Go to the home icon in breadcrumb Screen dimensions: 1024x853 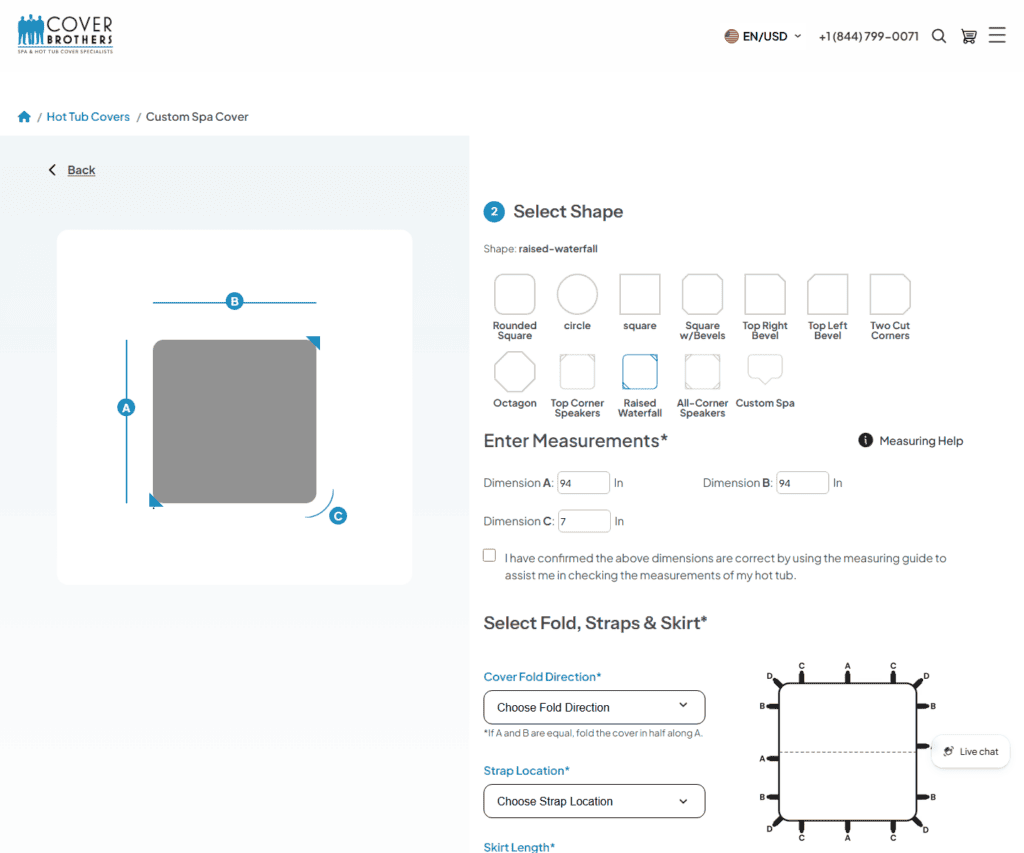pyautogui.click(x=24, y=117)
